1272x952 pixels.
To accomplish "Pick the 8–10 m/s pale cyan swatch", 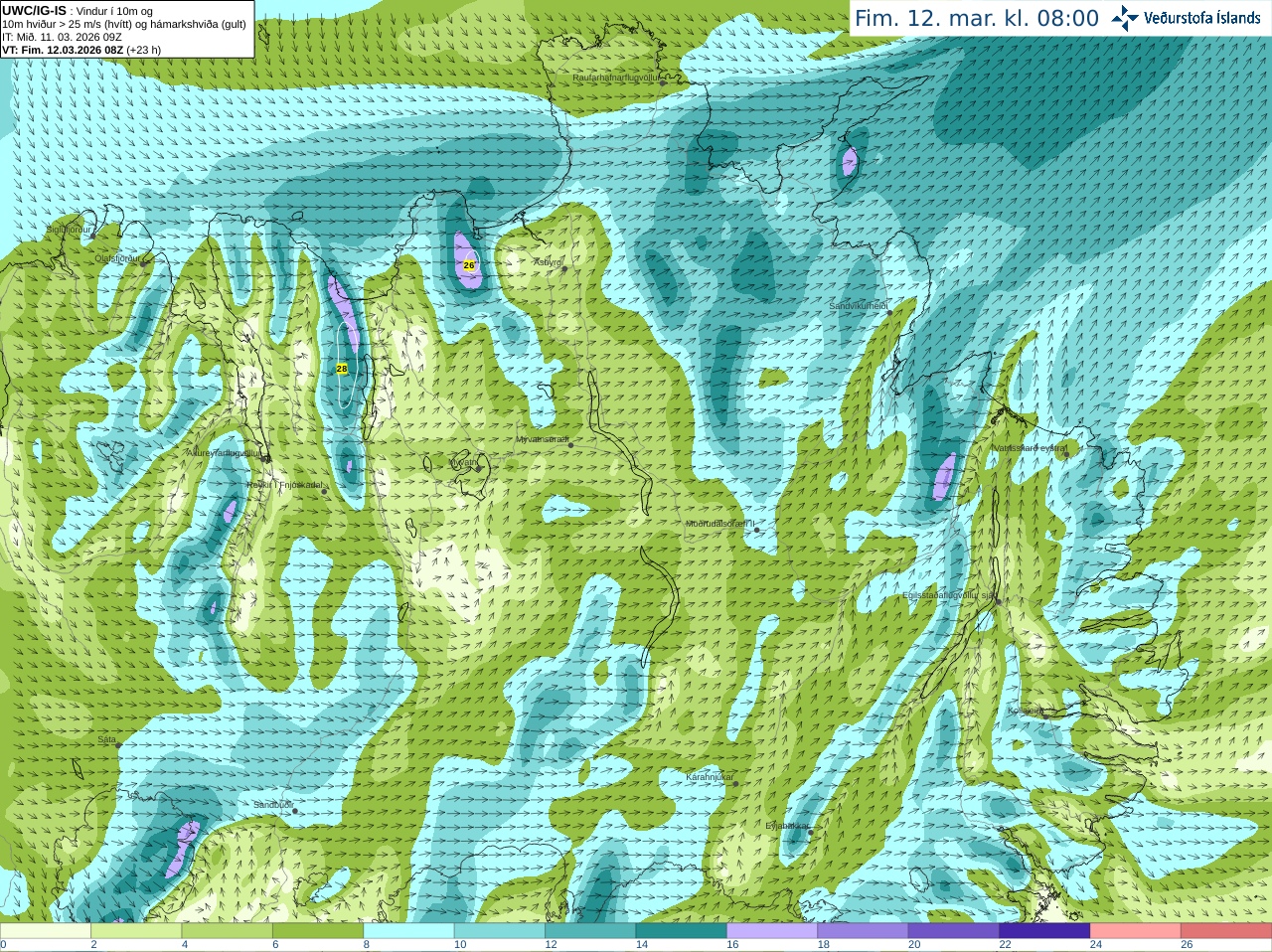I will [408, 931].
